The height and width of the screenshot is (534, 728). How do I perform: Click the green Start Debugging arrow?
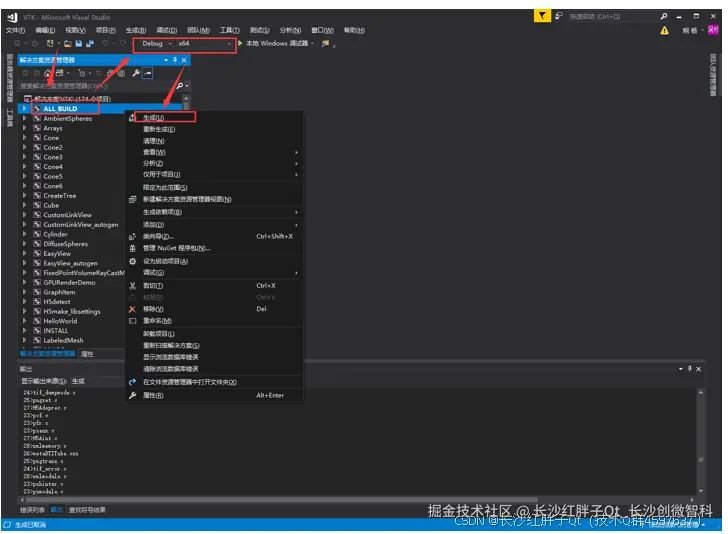(240, 43)
